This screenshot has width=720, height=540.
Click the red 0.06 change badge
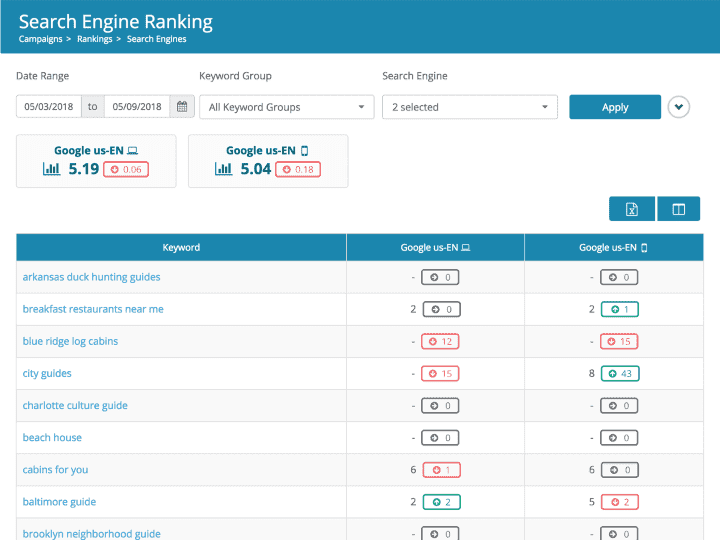pyautogui.click(x=128, y=170)
